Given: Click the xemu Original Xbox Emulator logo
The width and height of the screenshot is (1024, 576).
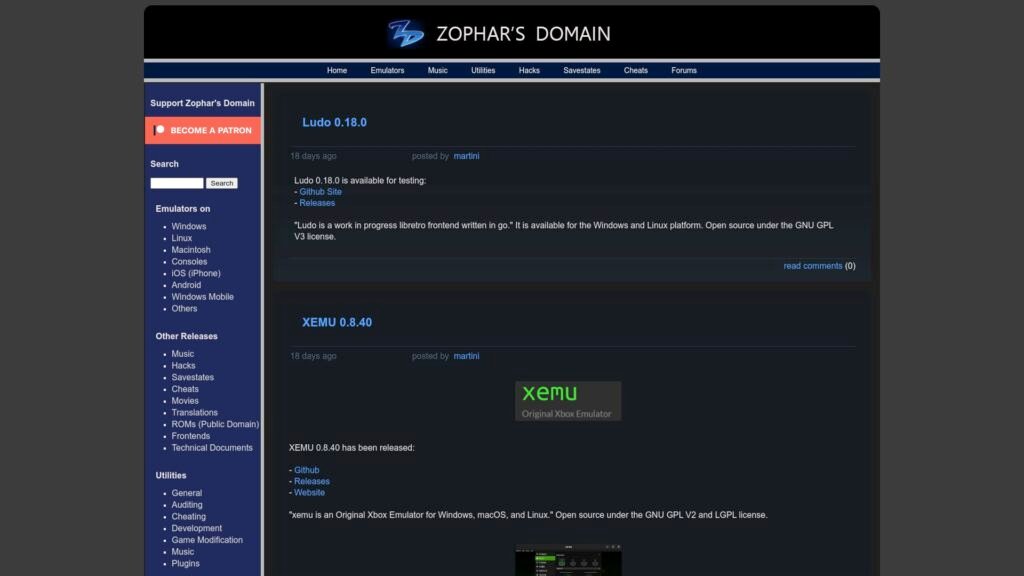Looking at the screenshot, I should [x=568, y=401].
